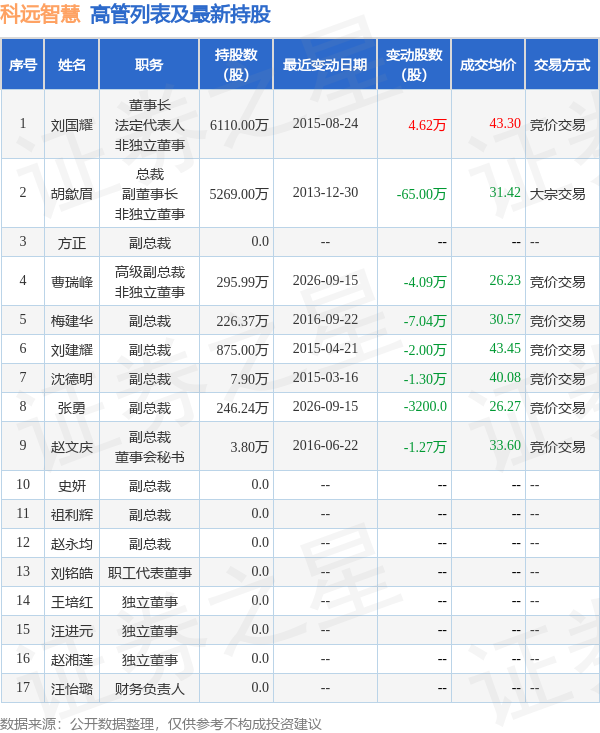600x733 pixels.
Task: Click 汪怡璐 财务负责人 row name
Action: point(72,689)
